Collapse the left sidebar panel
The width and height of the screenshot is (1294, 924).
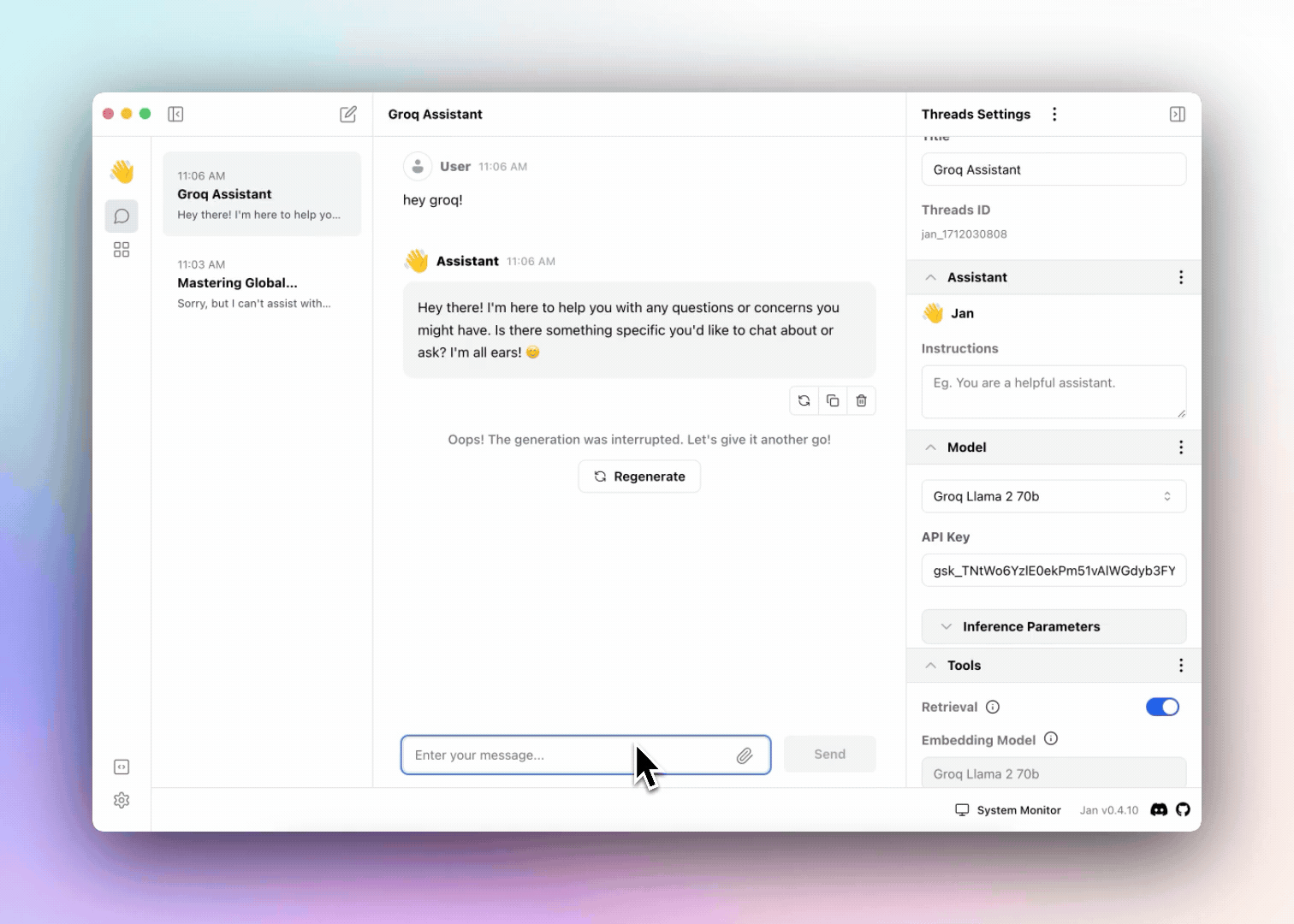coord(175,114)
